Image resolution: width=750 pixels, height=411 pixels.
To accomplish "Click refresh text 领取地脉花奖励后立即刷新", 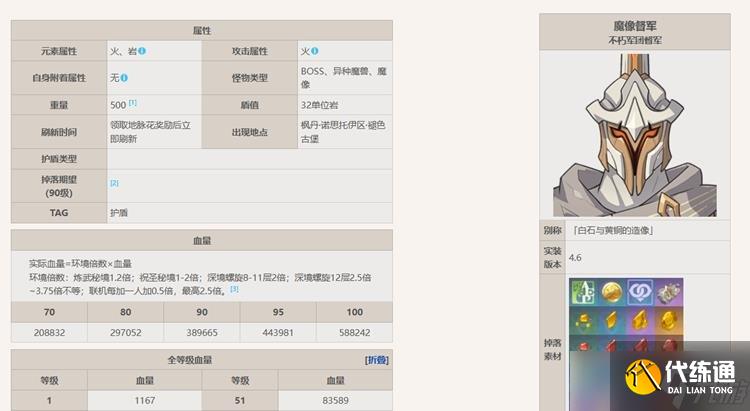I will 151,132.
